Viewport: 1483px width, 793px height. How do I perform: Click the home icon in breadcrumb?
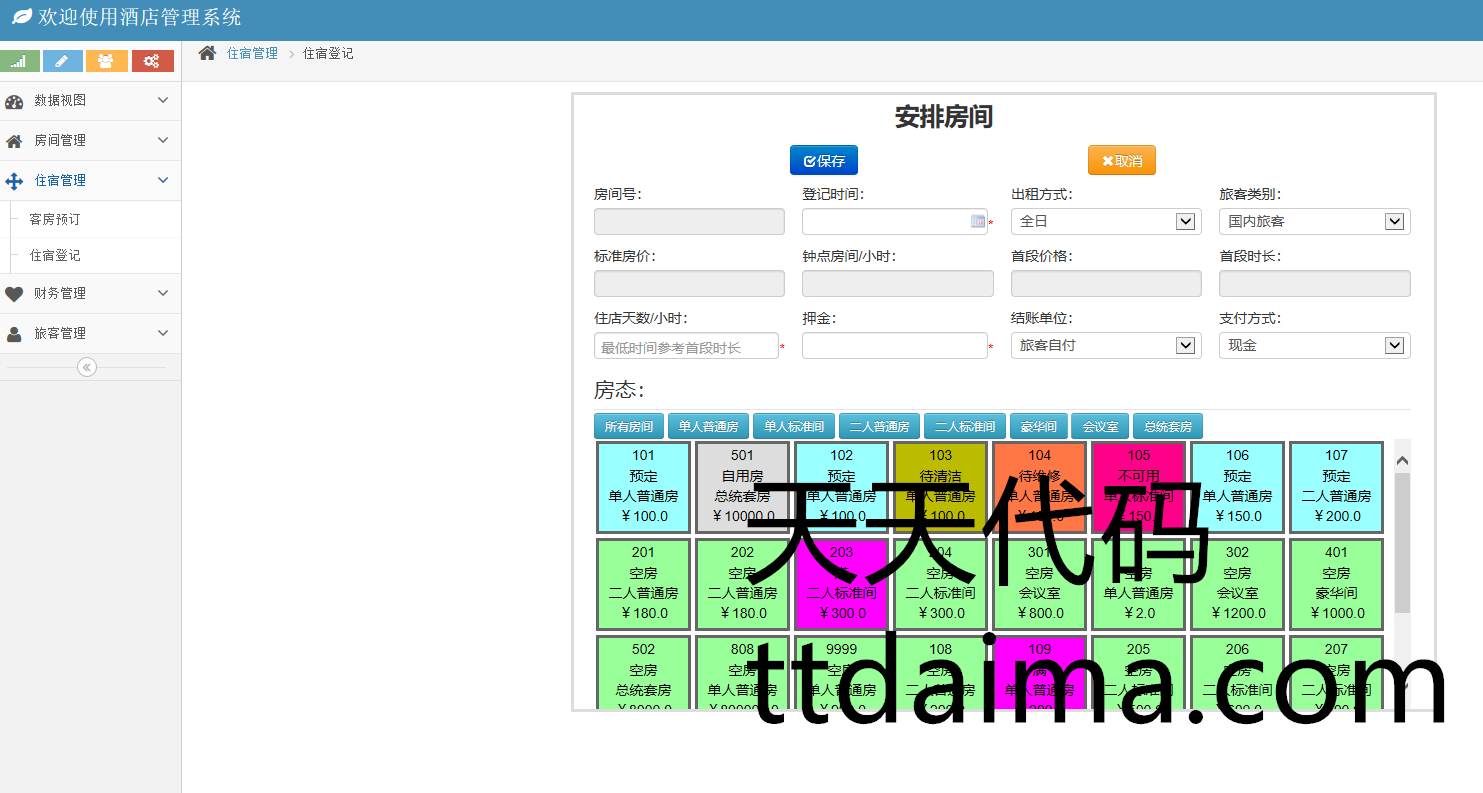[x=207, y=53]
